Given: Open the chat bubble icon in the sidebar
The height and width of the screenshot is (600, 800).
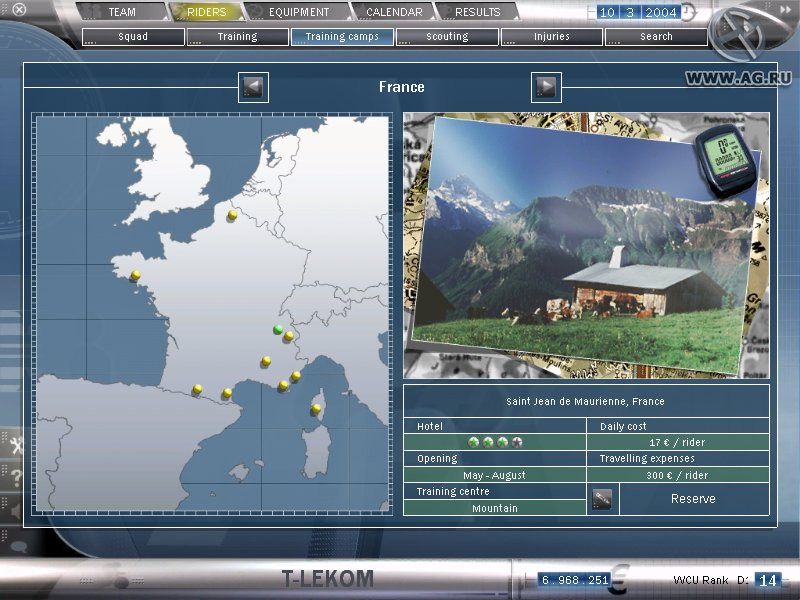Looking at the screenshot, I should (18, 547).
